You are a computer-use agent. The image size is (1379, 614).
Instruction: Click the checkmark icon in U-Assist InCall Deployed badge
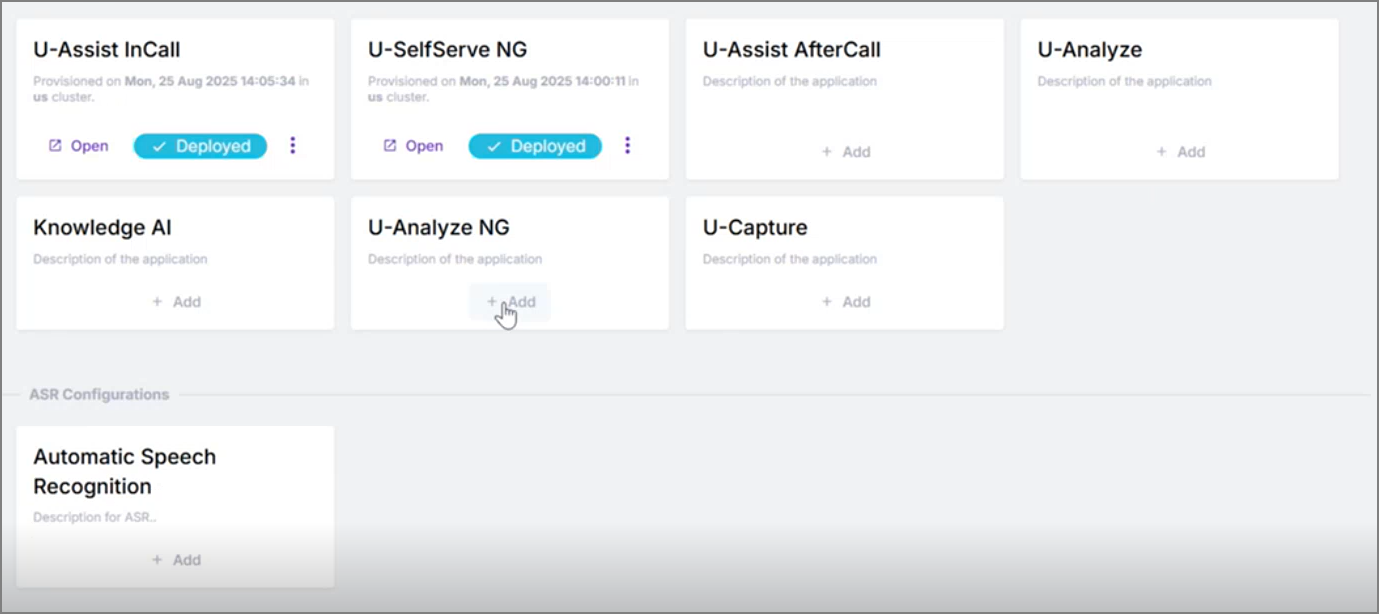(x=158, y=146)
